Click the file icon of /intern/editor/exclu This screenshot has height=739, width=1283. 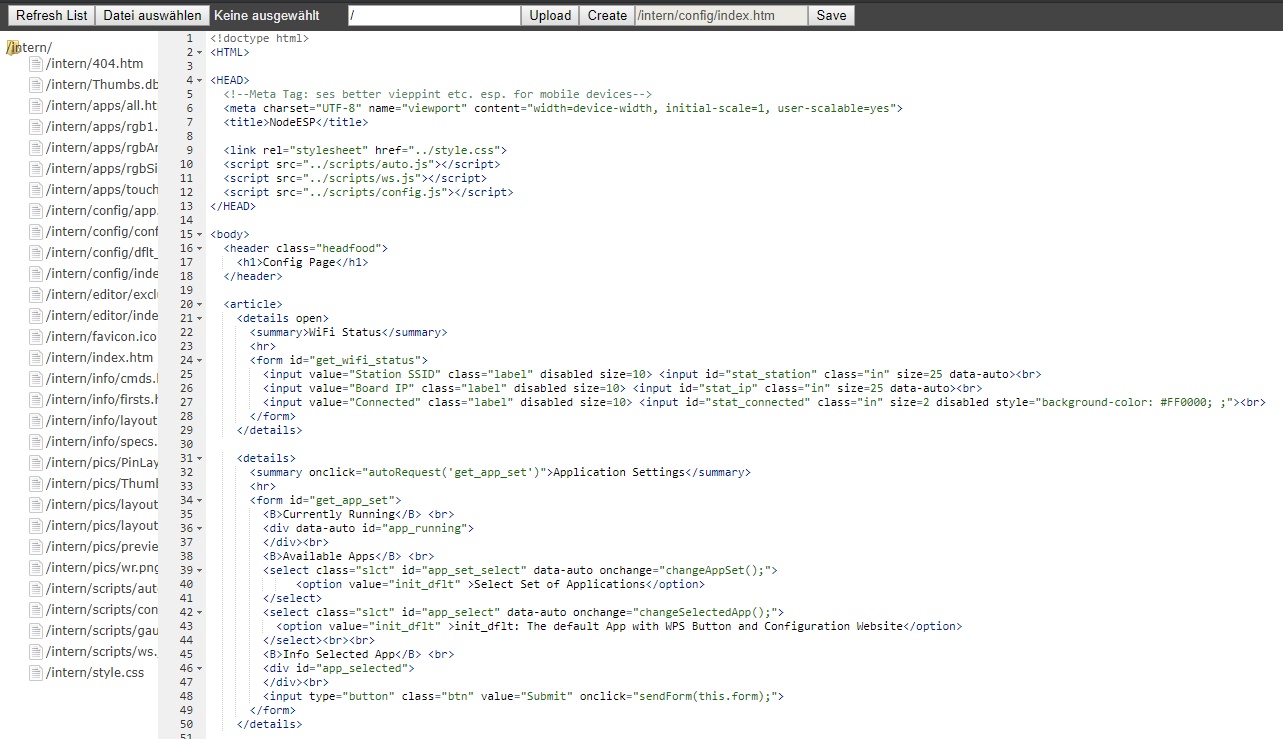tap(36, 295)
